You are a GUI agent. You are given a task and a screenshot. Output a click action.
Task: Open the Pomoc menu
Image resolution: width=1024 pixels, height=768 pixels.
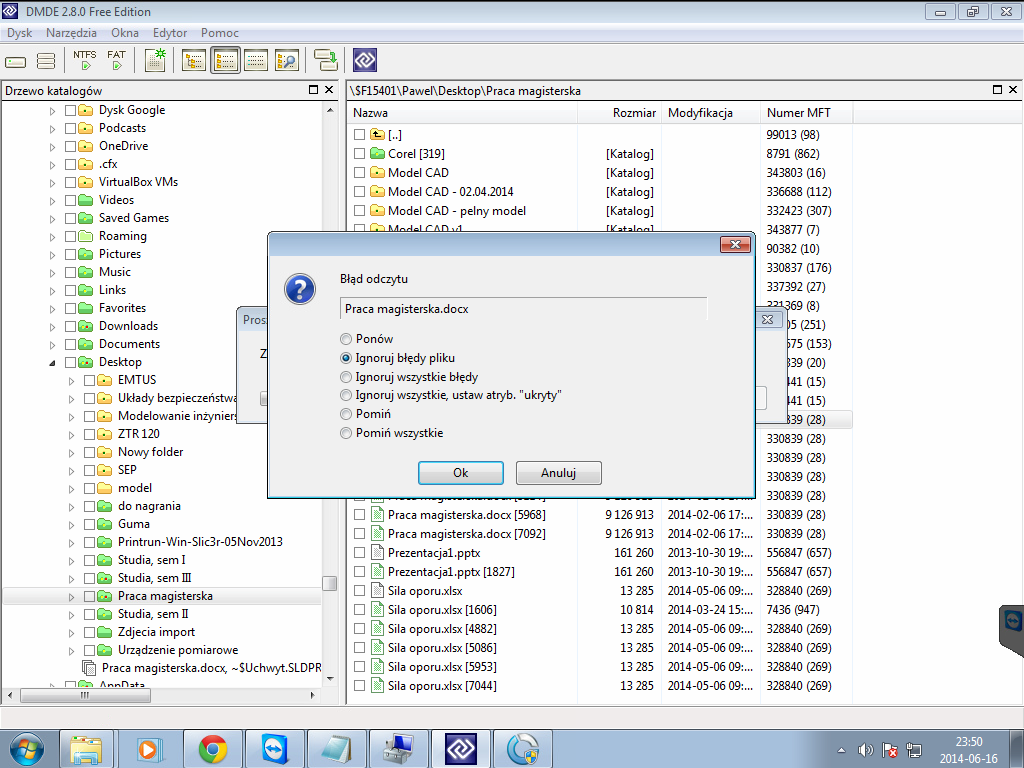pos(219,33)
